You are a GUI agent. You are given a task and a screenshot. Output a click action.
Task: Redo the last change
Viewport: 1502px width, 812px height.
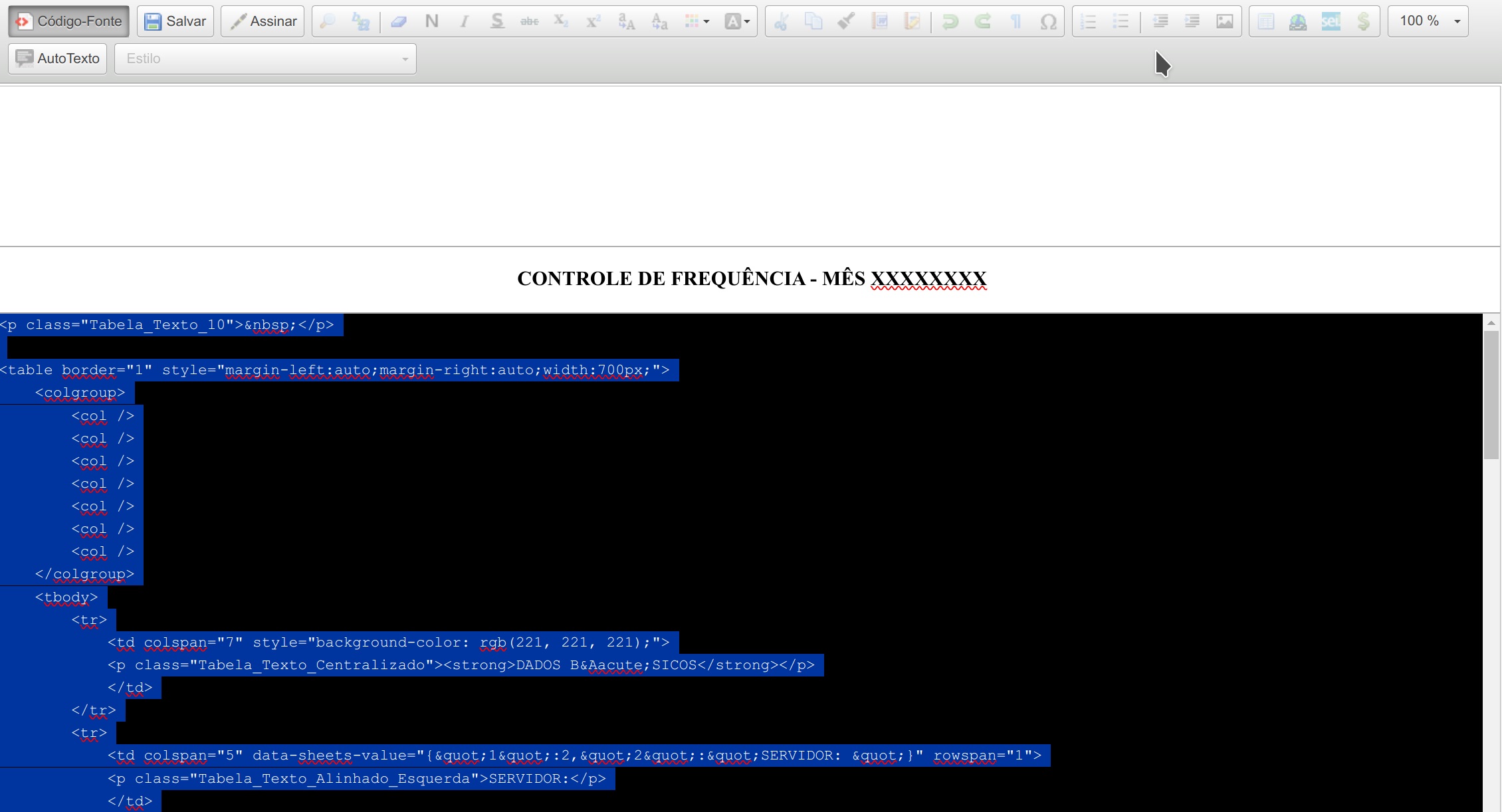pos(983,21)
